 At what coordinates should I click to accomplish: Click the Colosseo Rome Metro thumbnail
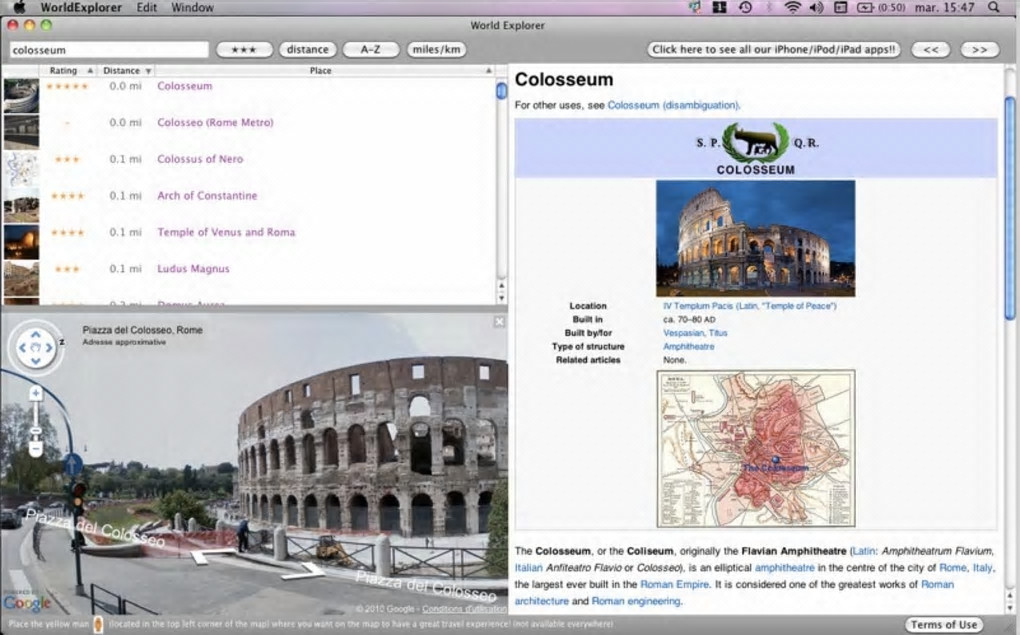tap(21, 132)
